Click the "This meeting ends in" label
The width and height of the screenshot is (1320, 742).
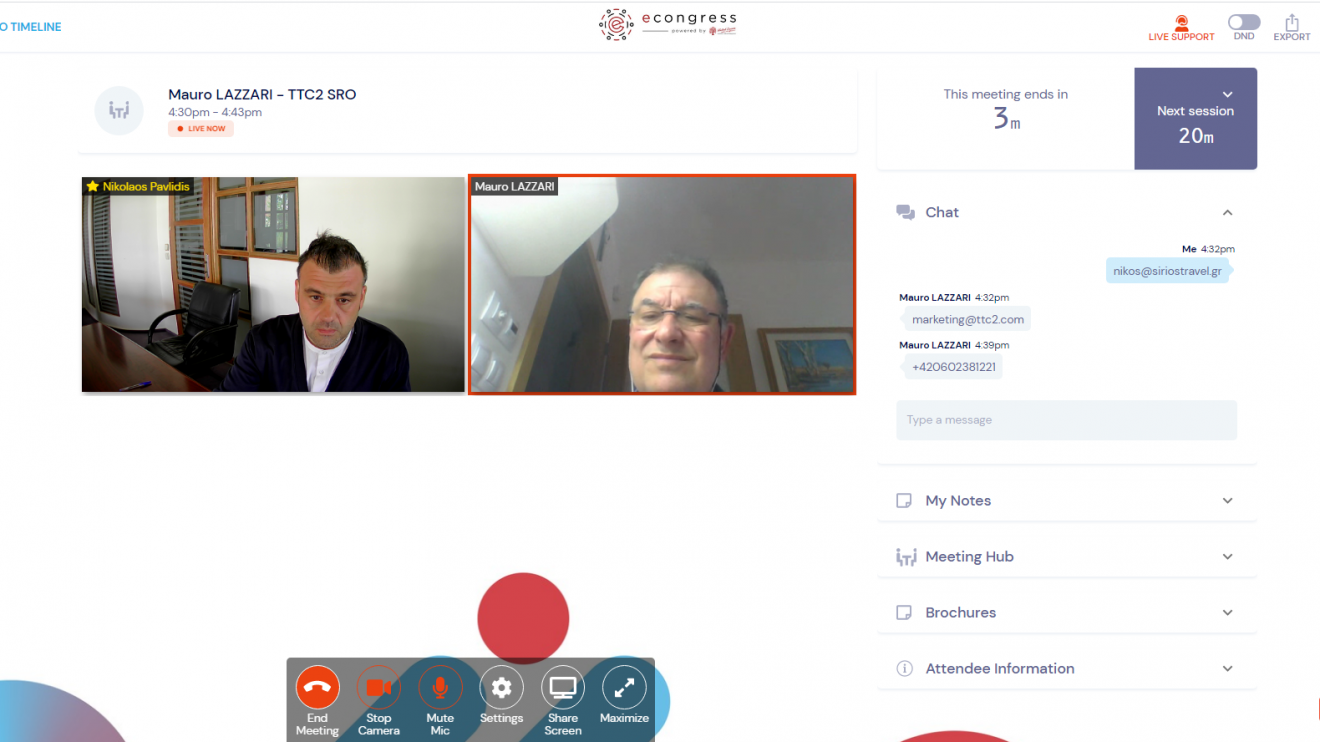1005,95
